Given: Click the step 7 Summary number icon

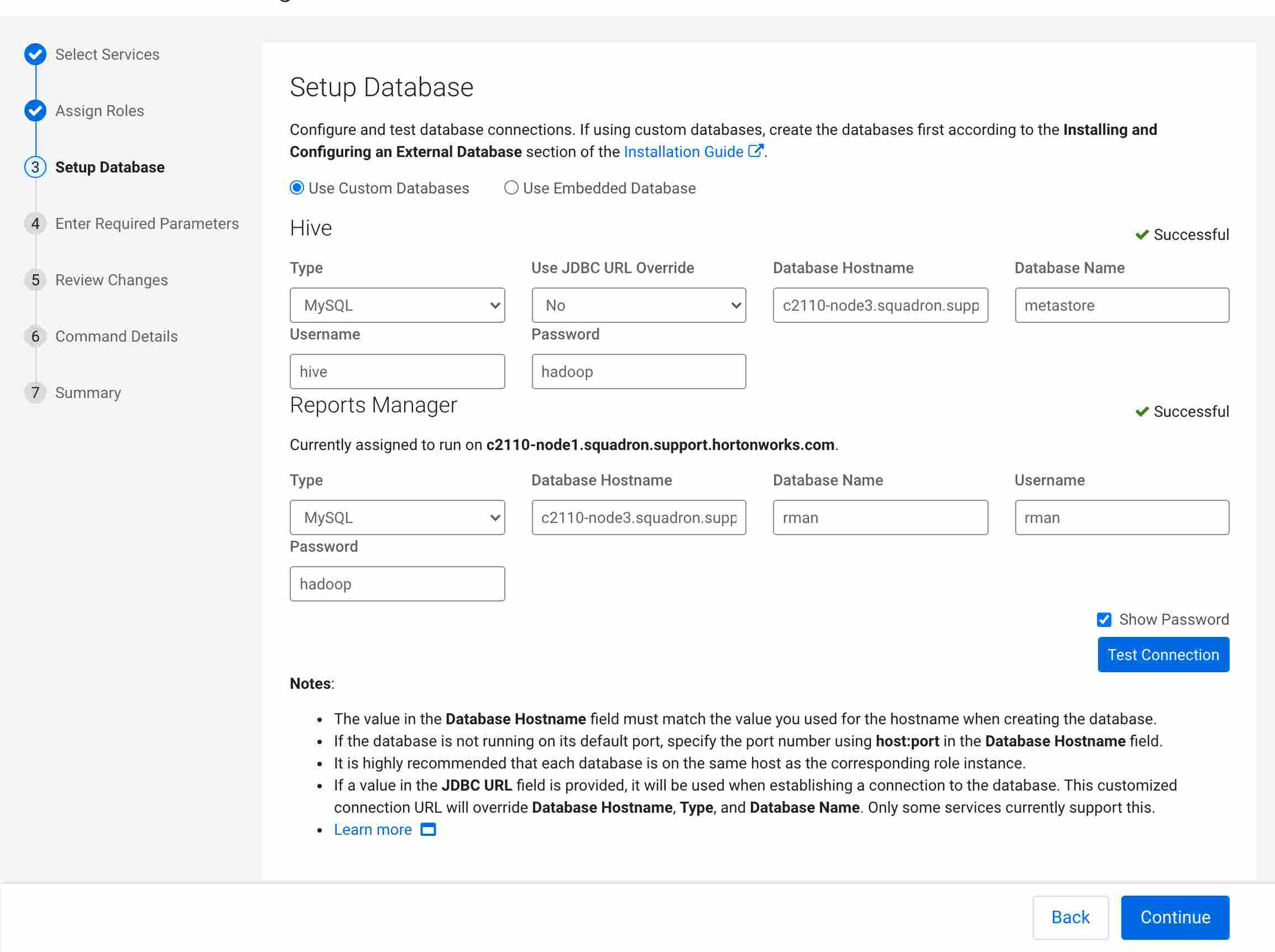Looking at the screenshot, I should (35, 393).
